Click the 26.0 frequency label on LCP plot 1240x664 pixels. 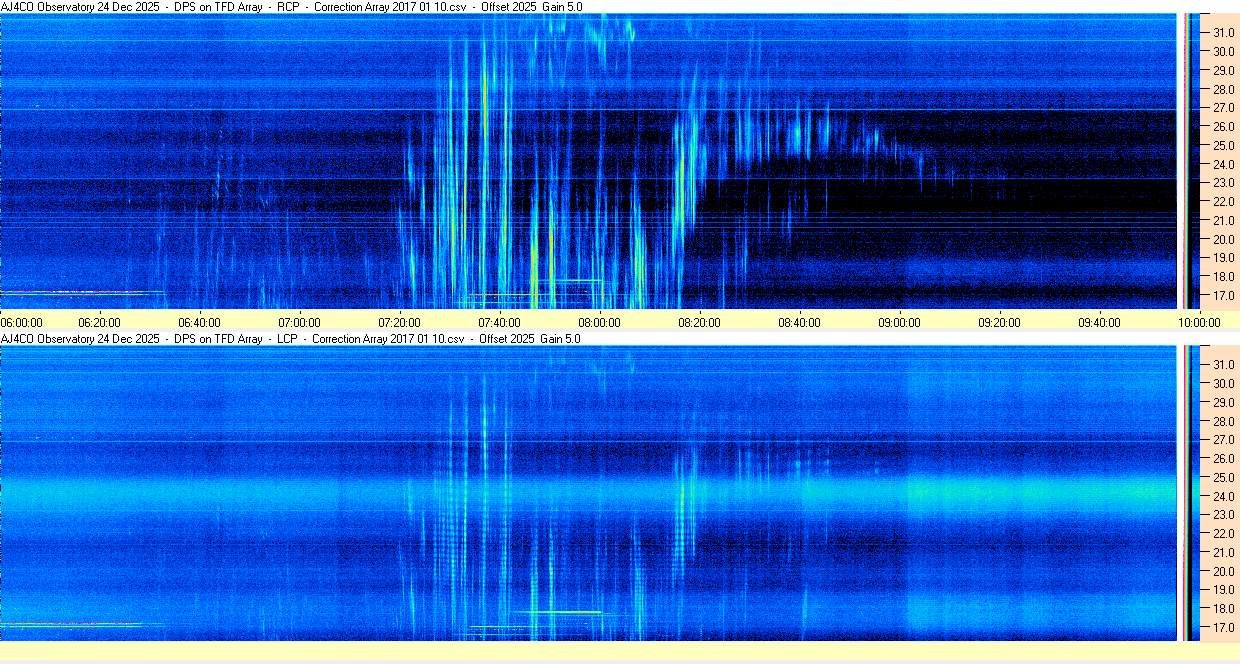pos(1224,458)
